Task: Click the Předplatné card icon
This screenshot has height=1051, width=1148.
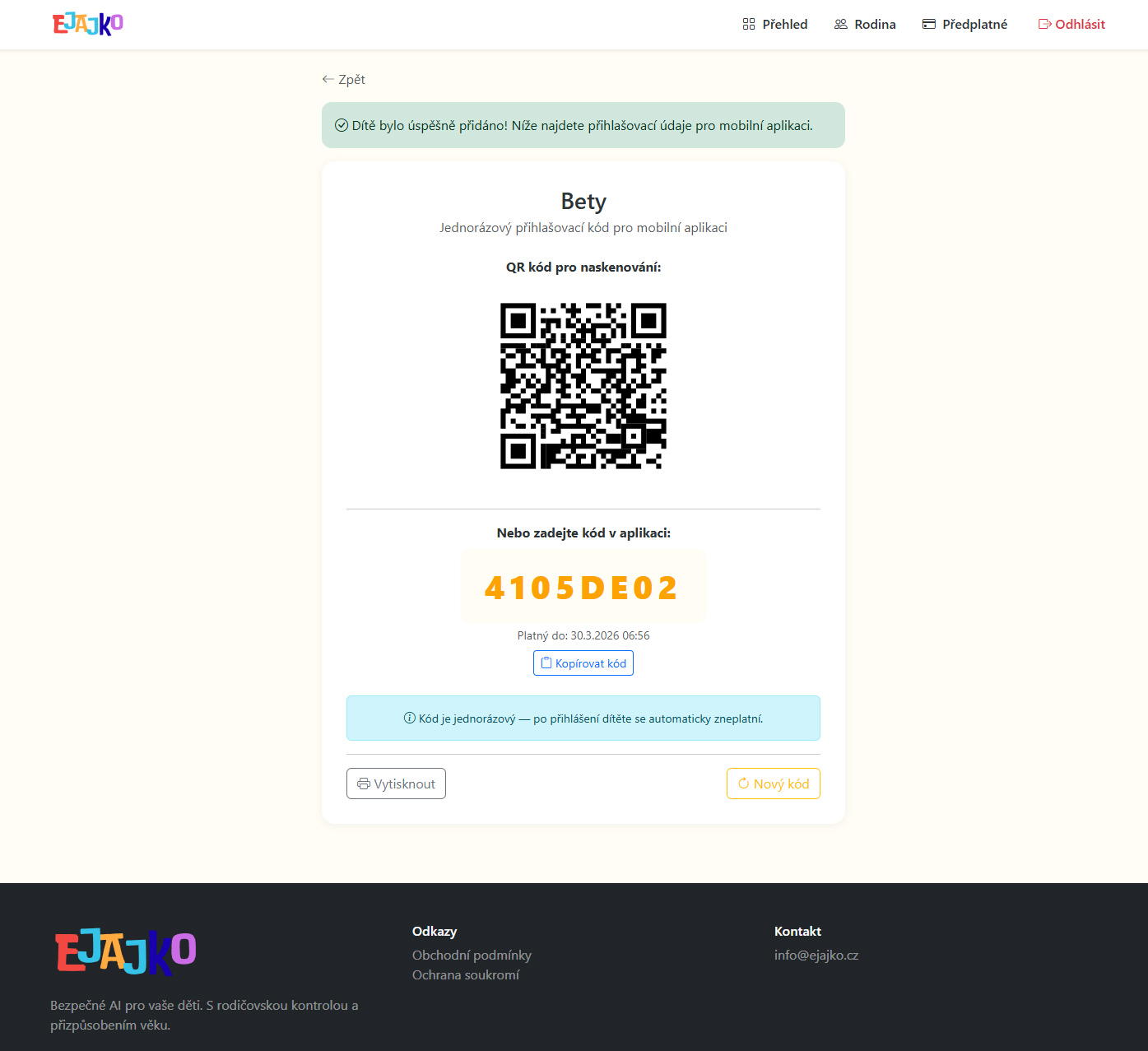Action: [x=928, y=25]
